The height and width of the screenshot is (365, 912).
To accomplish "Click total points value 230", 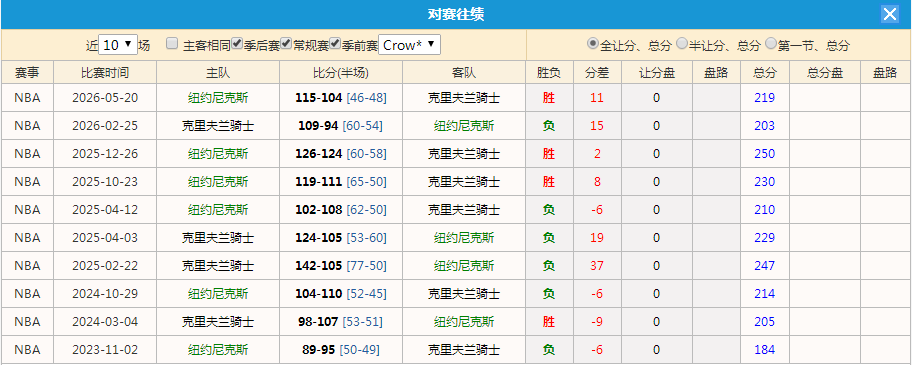I will click(765, 181).
